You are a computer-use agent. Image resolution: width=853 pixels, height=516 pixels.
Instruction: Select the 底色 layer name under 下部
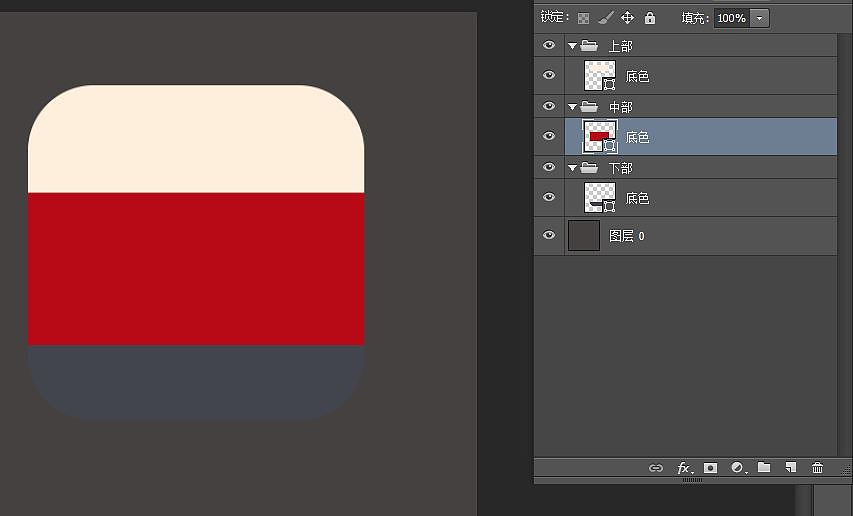click(x=637, y=198)
